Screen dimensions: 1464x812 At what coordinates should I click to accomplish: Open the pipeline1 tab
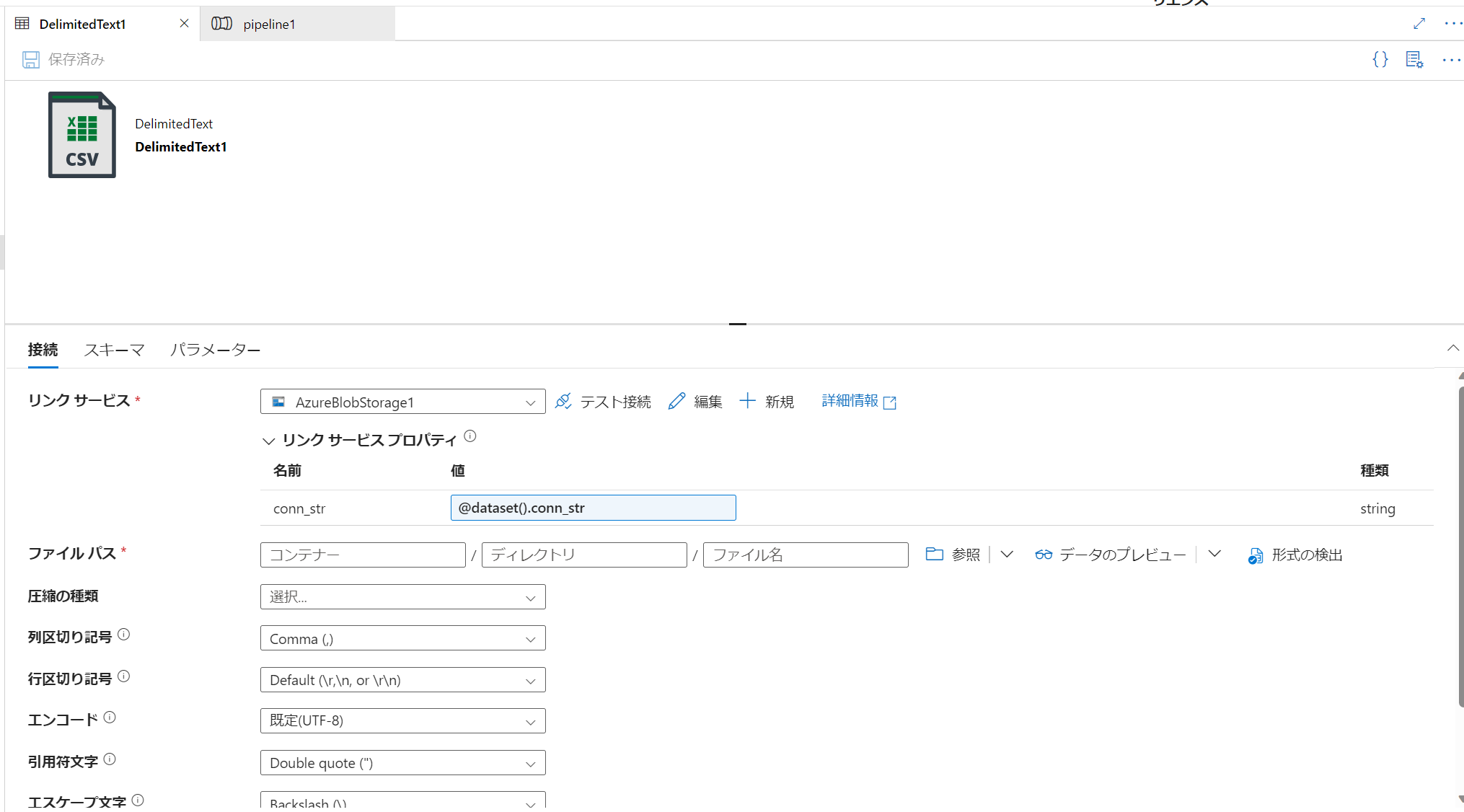coord(269,24)
